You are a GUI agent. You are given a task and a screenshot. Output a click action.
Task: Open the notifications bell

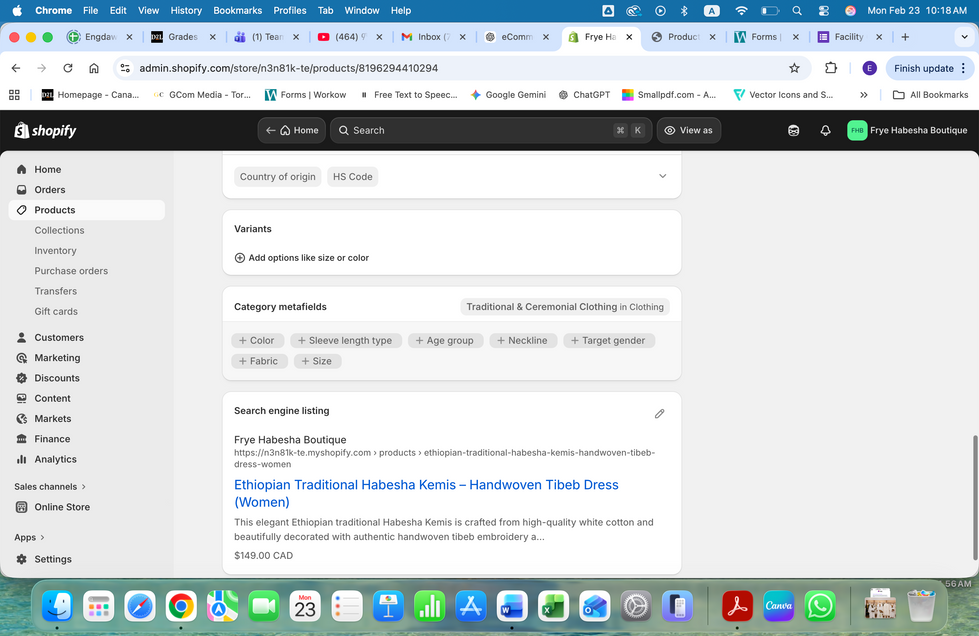825,130
